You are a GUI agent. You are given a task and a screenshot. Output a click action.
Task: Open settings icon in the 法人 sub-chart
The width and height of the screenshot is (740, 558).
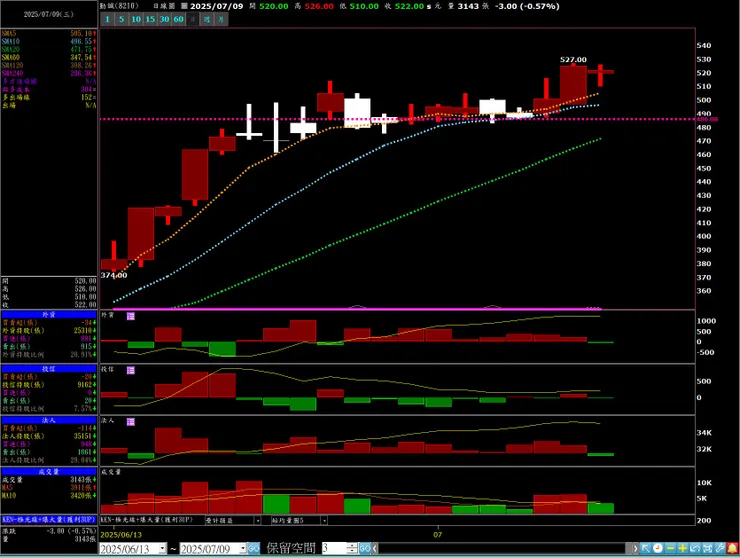pos(131,422)
